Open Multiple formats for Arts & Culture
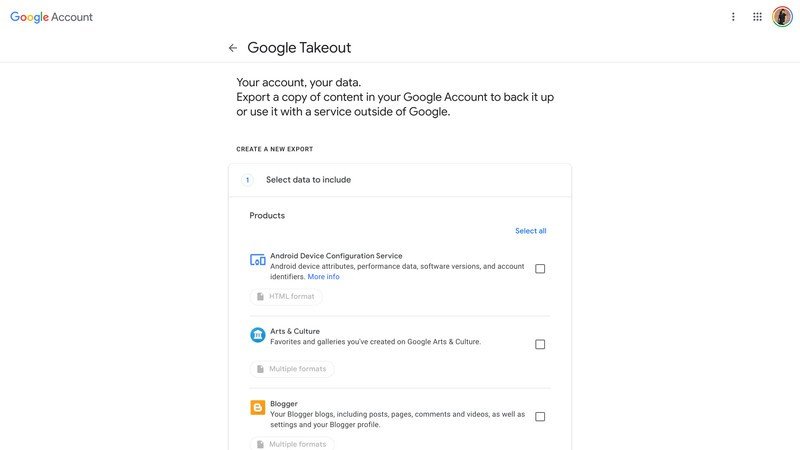800x450 pixels. (292, 369)
